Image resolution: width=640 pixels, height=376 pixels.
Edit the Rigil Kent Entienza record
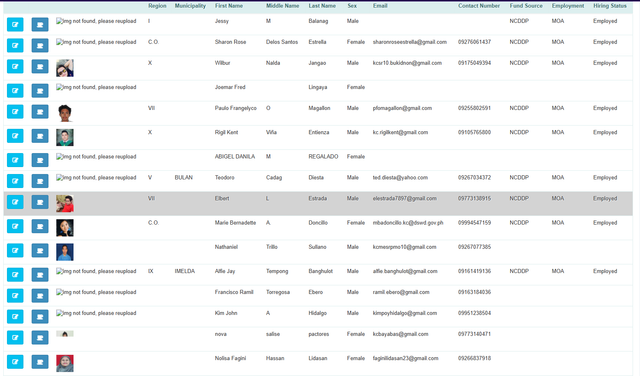click(15, 136)
